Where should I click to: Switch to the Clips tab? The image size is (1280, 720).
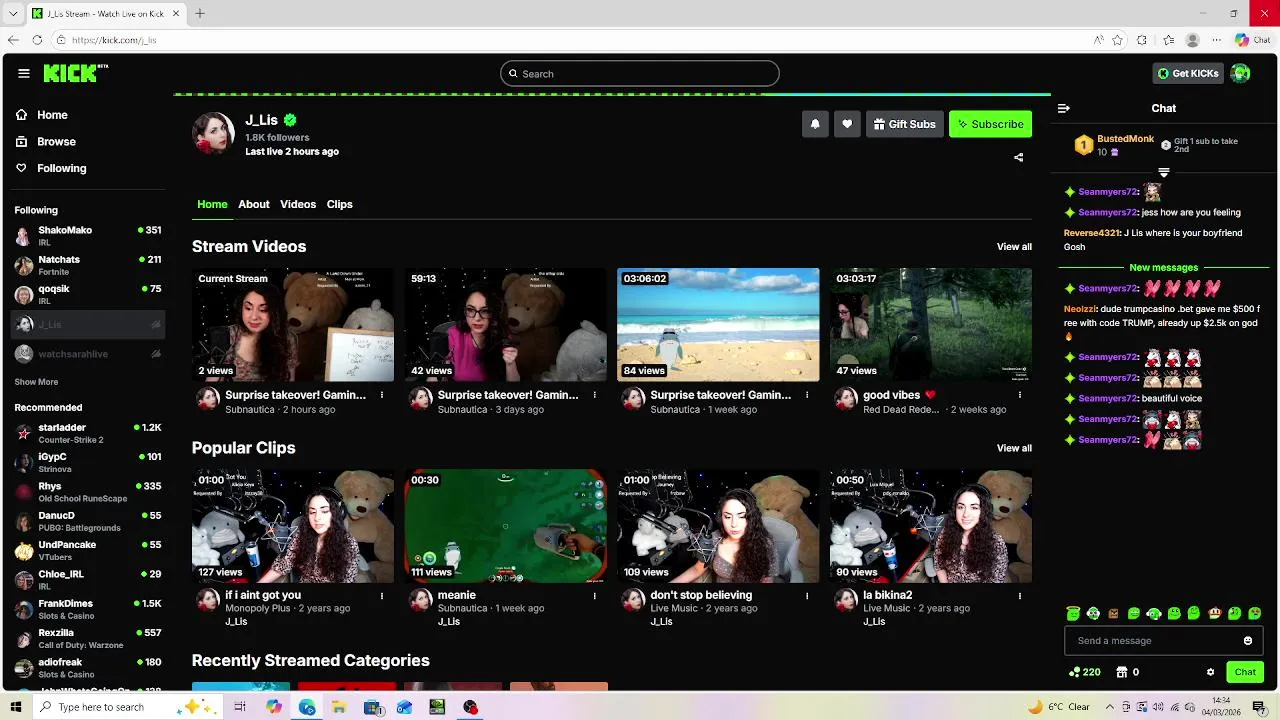[x=339, y=204]
